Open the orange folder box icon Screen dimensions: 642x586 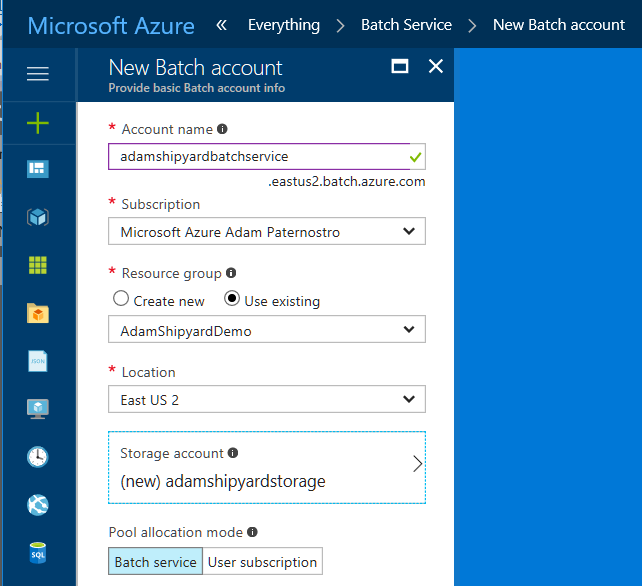click(38, 313)
